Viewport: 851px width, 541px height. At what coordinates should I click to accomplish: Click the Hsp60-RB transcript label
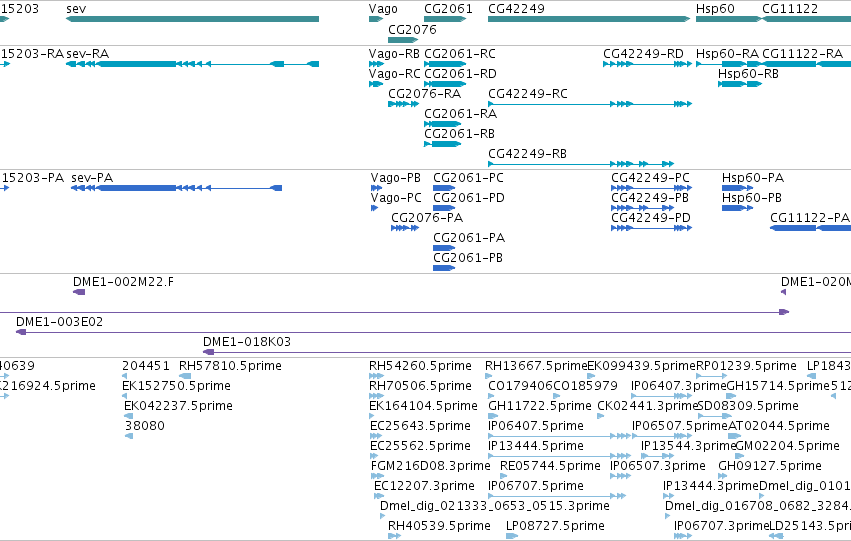(748, 74)
